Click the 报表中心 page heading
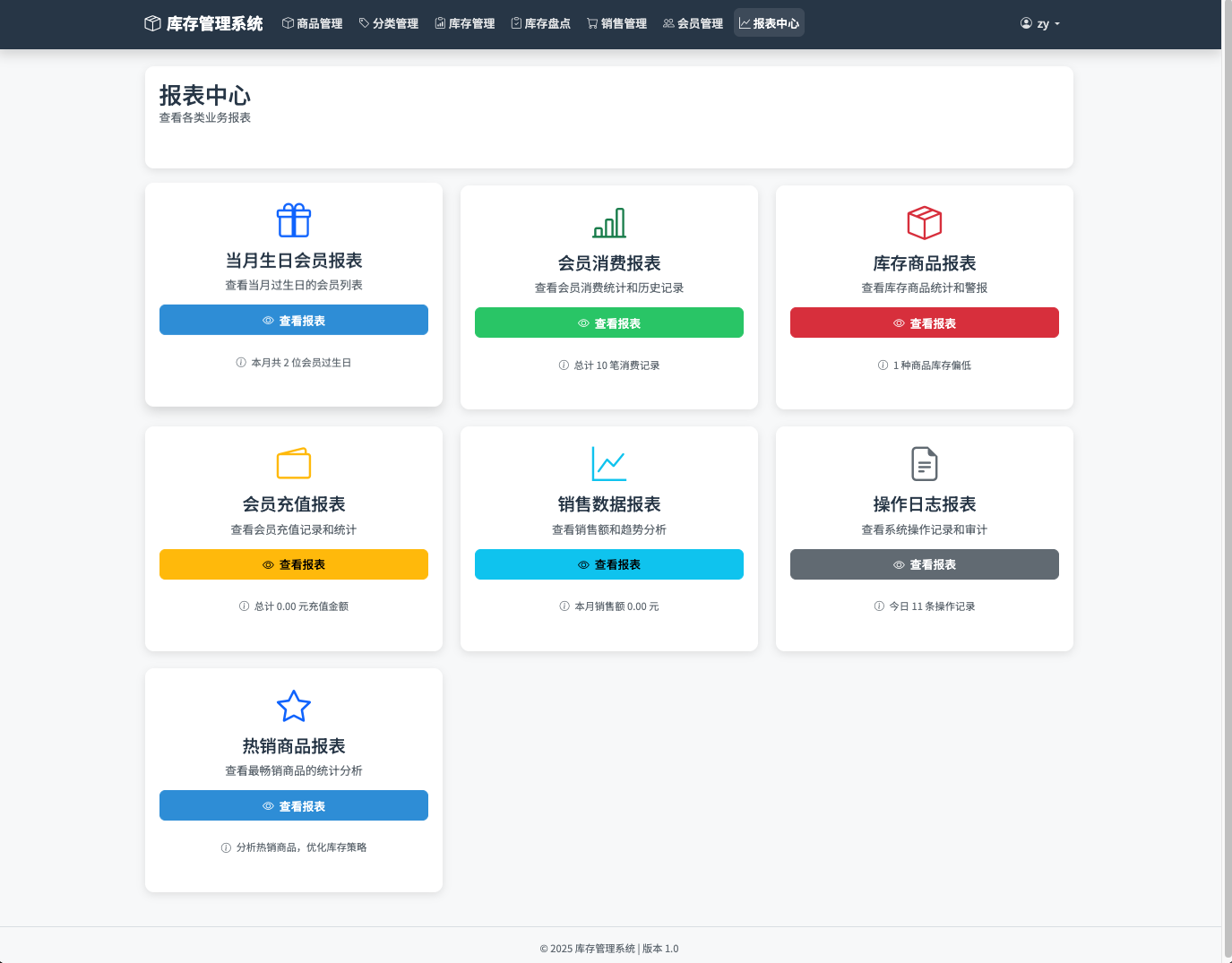This screenshot has width=1232, height=963. click(x=205, y=95)
